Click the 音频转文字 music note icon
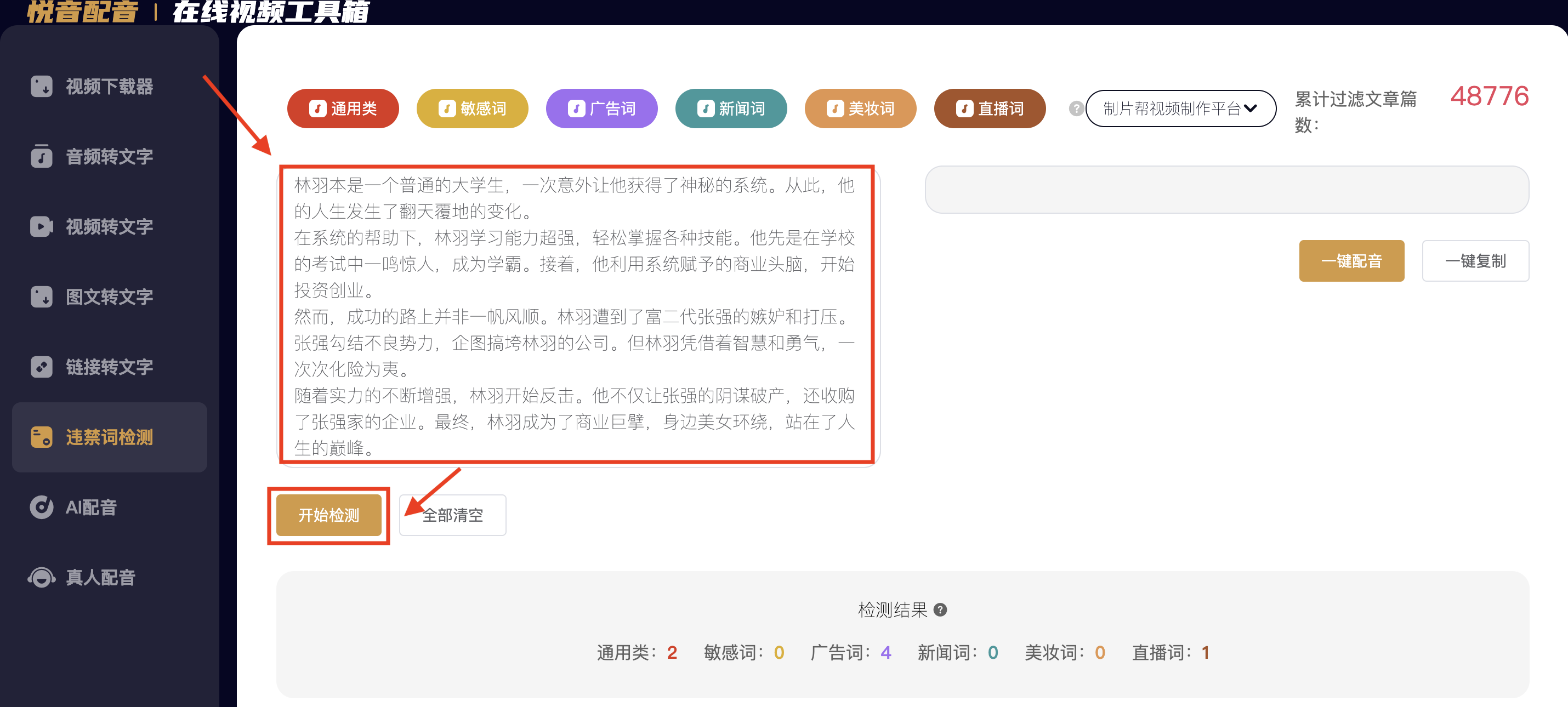 (x=41, y=156)
